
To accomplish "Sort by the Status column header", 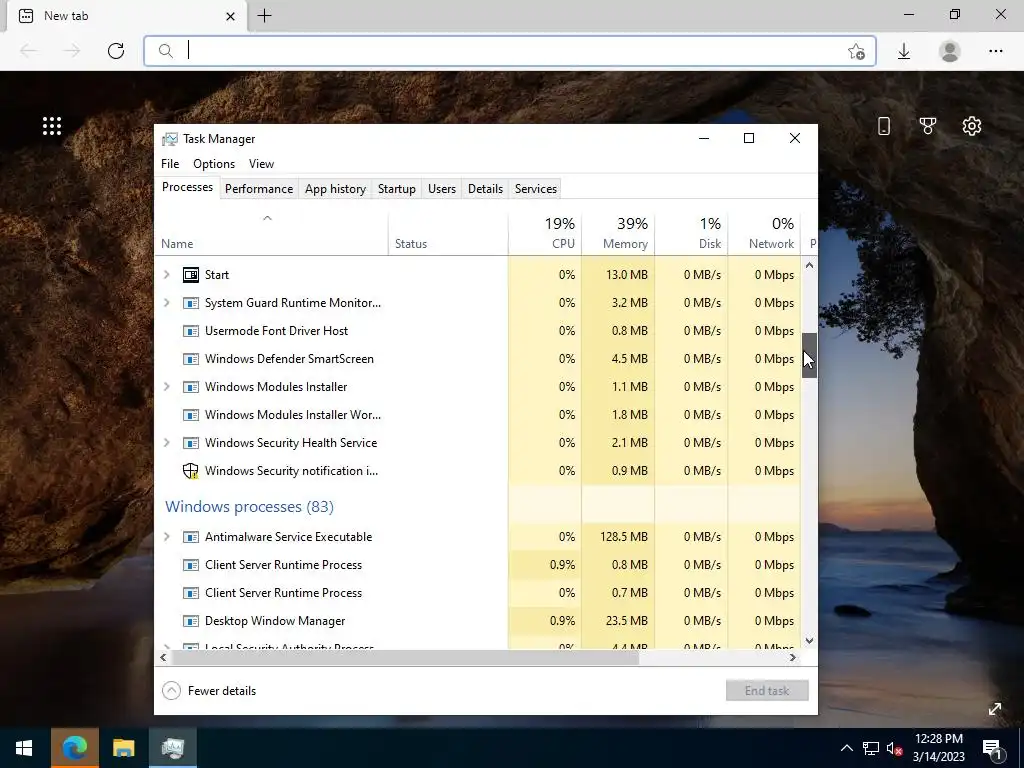I will pos(448,234).
